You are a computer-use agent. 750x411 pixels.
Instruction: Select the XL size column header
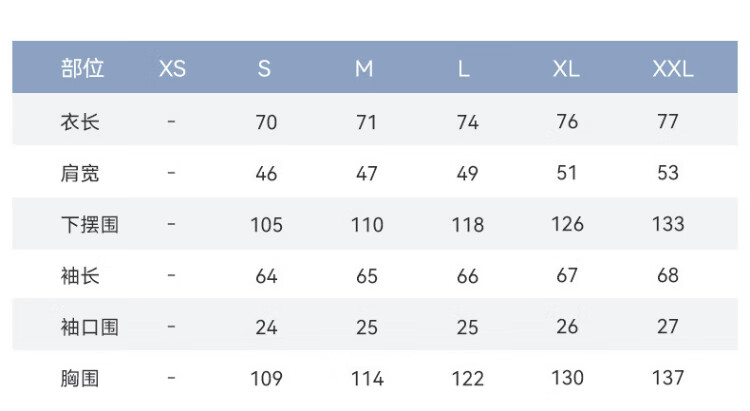click(x=566, y=69)
